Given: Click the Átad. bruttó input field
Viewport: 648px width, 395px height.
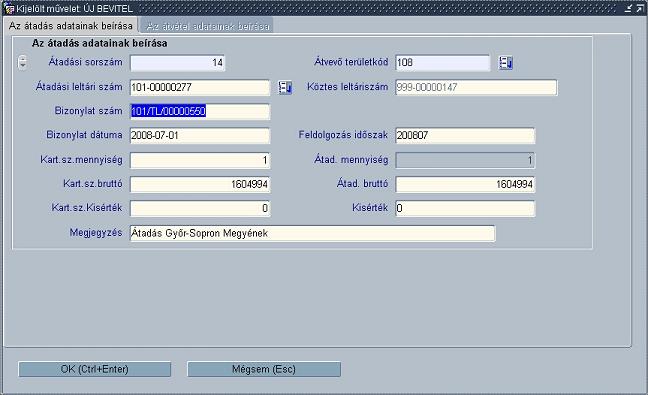Looking at the screenshot, I should [465, 184].
